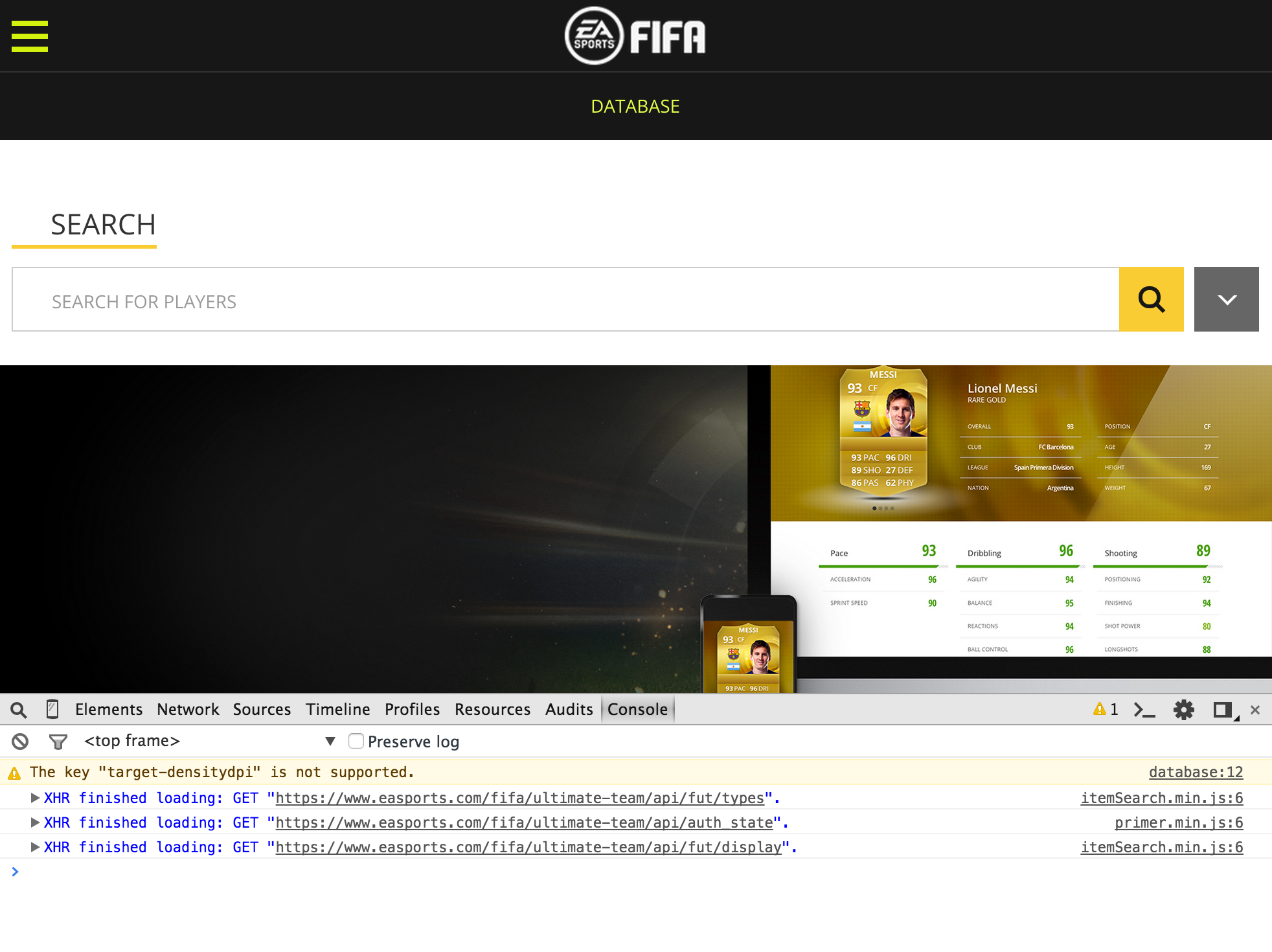Screen dimensions: 1272x952
Task: Click the Search for Players field
Action: tap(565, 300)
